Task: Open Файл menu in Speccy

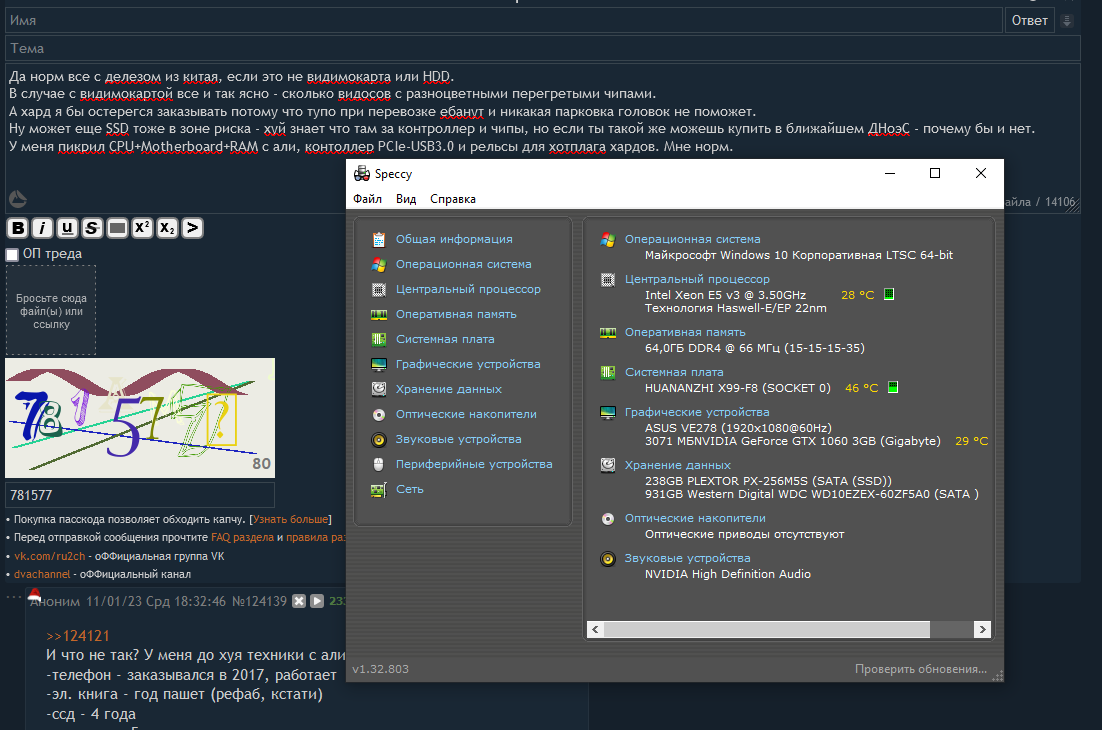Action: pos(368,199)
